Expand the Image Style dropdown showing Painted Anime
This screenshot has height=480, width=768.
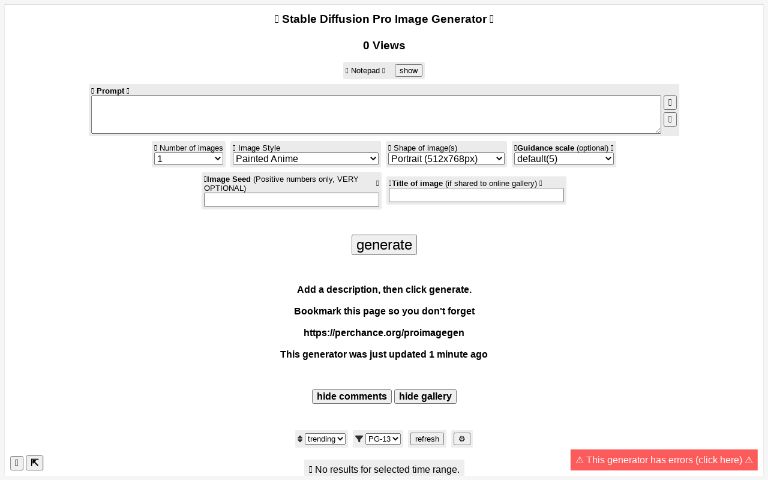[x=305, y=158]
